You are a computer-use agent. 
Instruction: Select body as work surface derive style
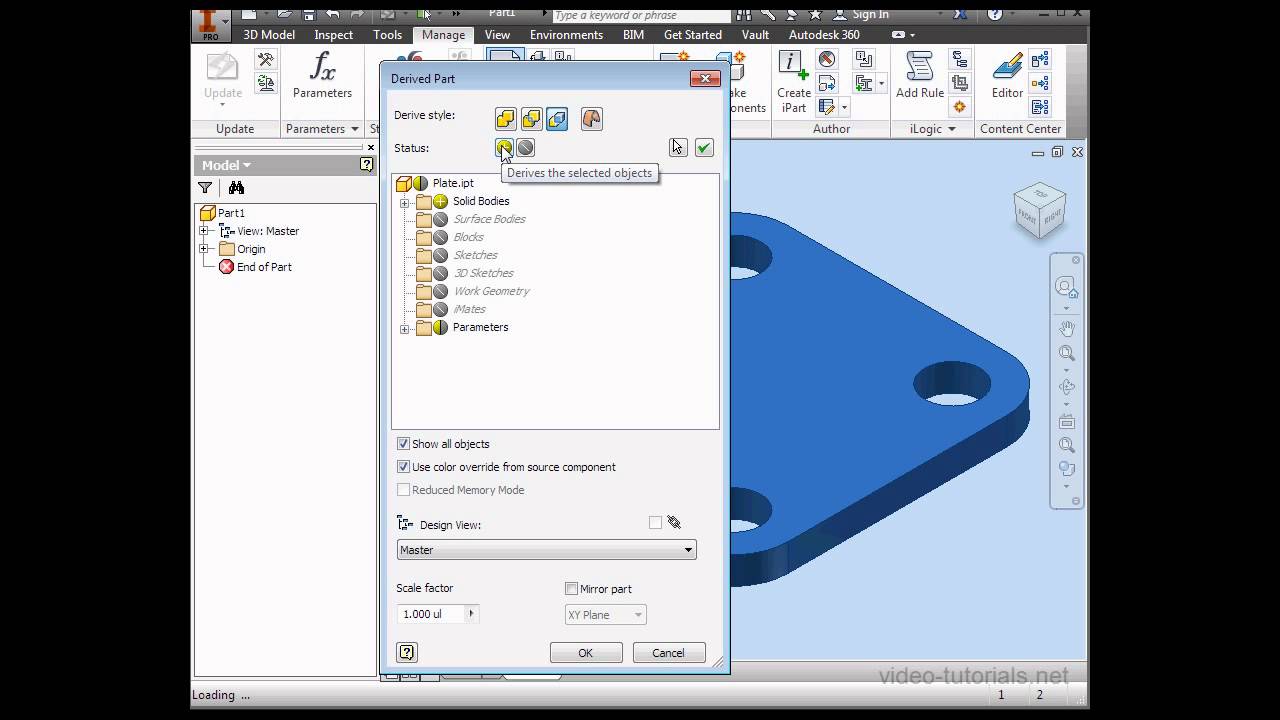coord(591,119)
